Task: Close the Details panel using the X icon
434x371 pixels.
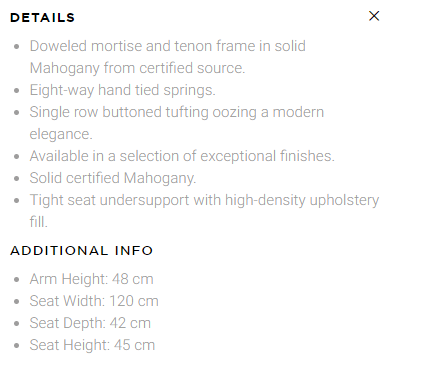Action: 374,16
